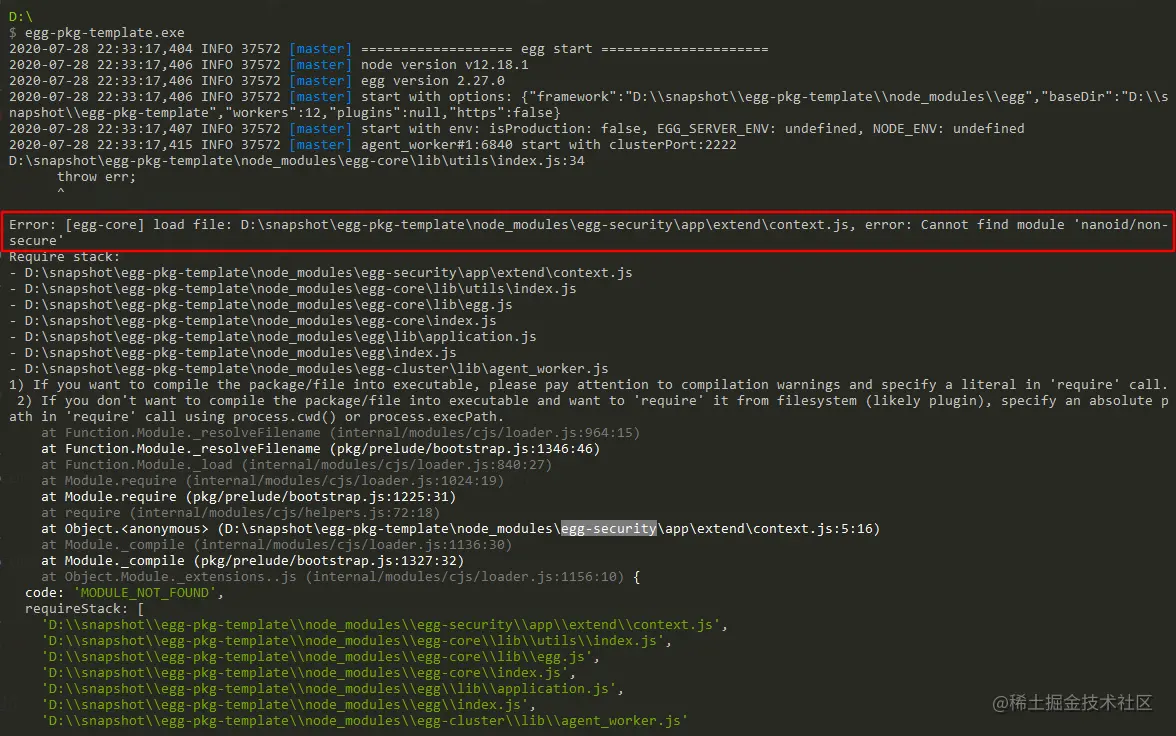Click the first [master] tag in logs

(x=320, y=49)
